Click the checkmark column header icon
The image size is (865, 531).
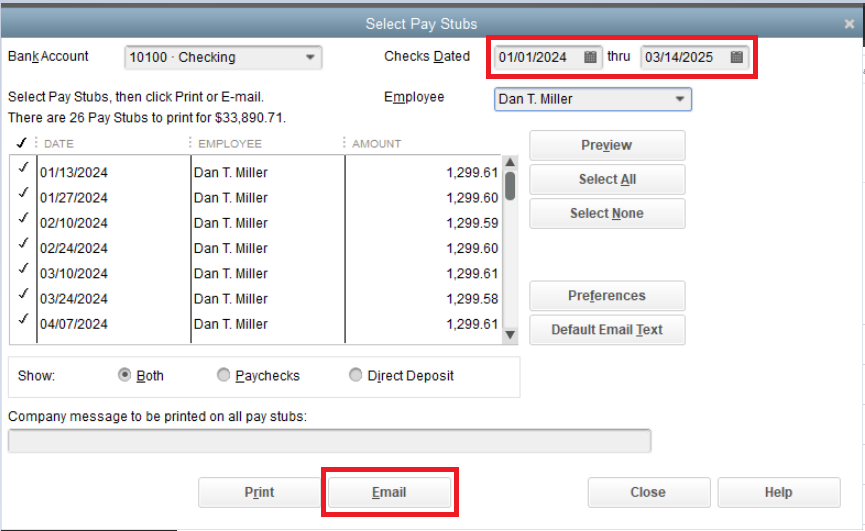click(22, 143)
